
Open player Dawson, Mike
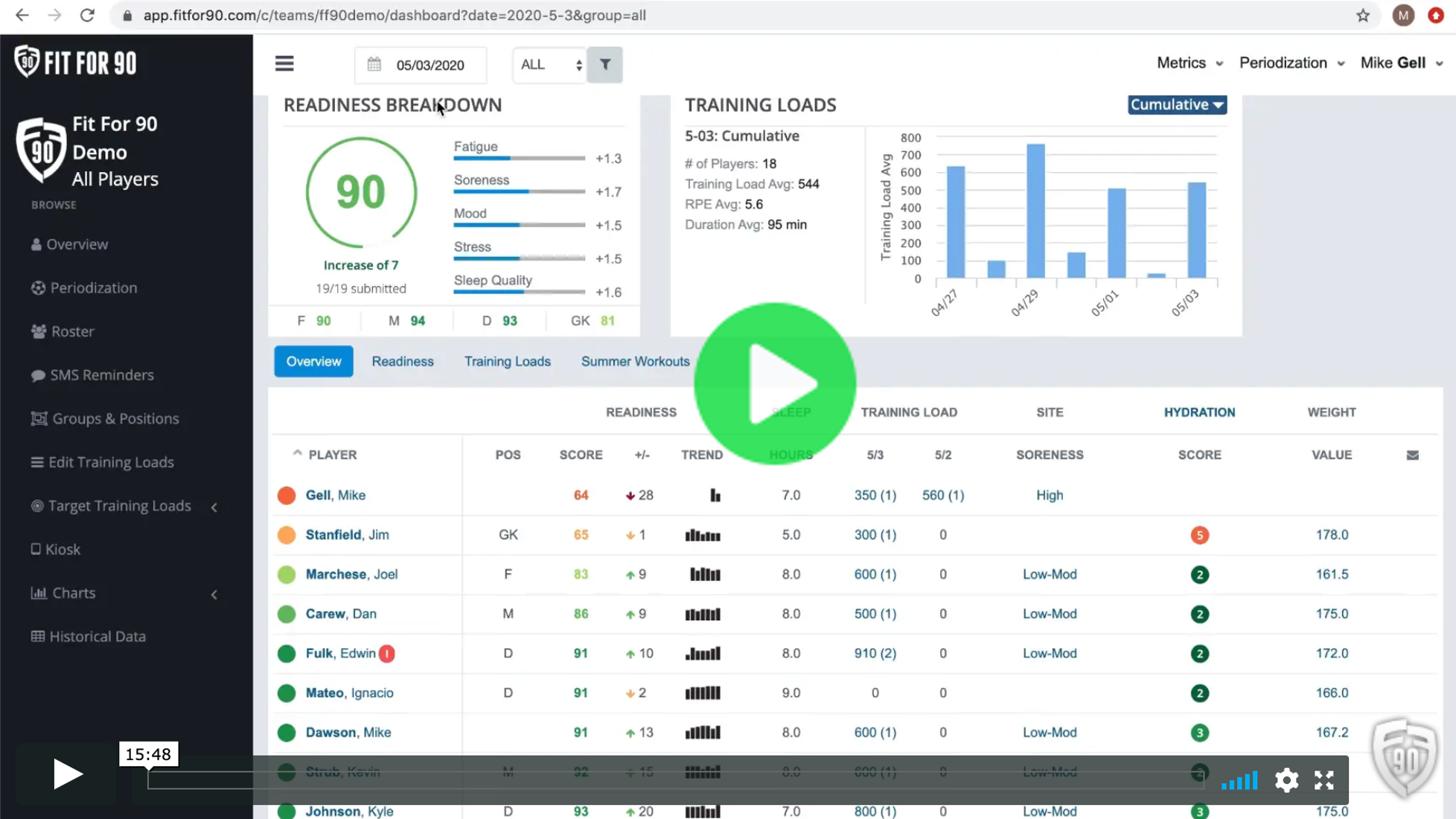coord(348,733)
